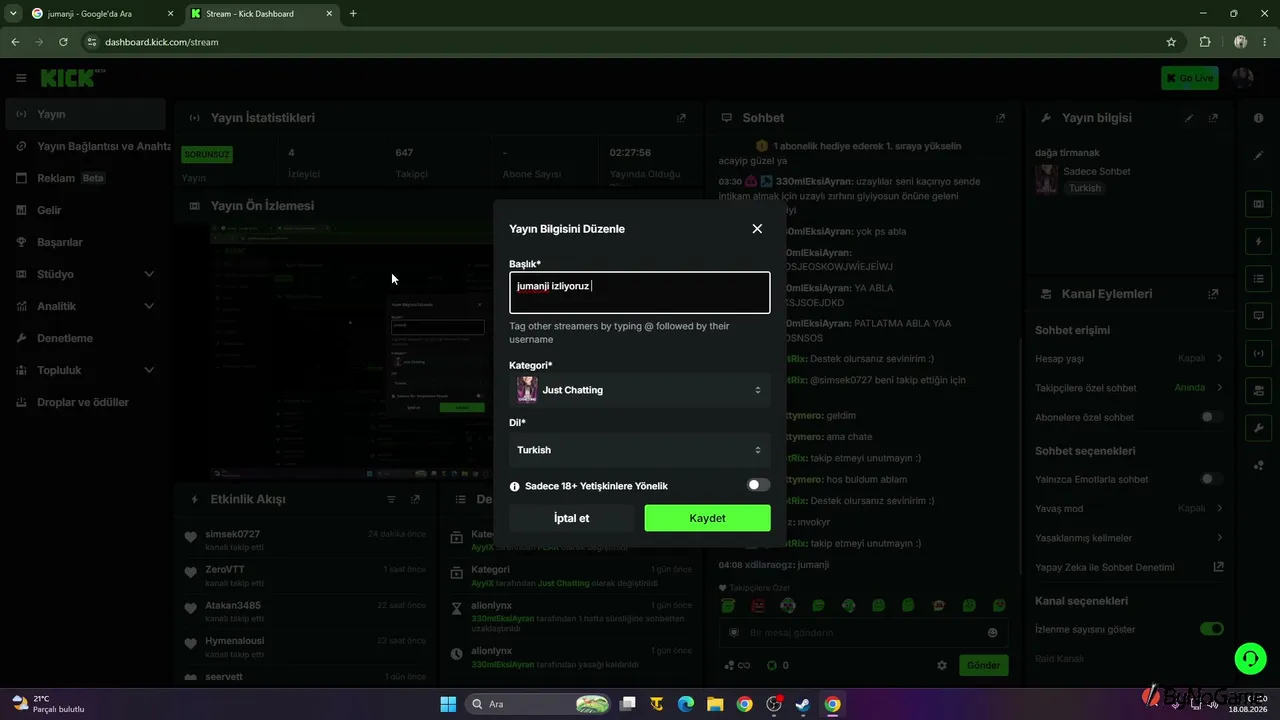Pop out the Etkinlik Akışı panel
The width and height of the screenshot is (1280, 720).
(x=415, y=499)
